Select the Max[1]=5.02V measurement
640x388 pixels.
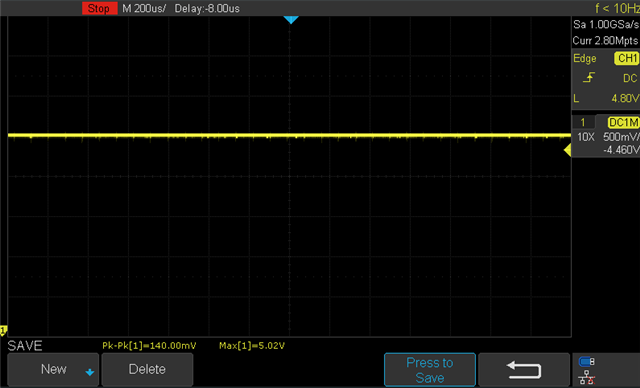pyautogui.click(x=252, y=346)
